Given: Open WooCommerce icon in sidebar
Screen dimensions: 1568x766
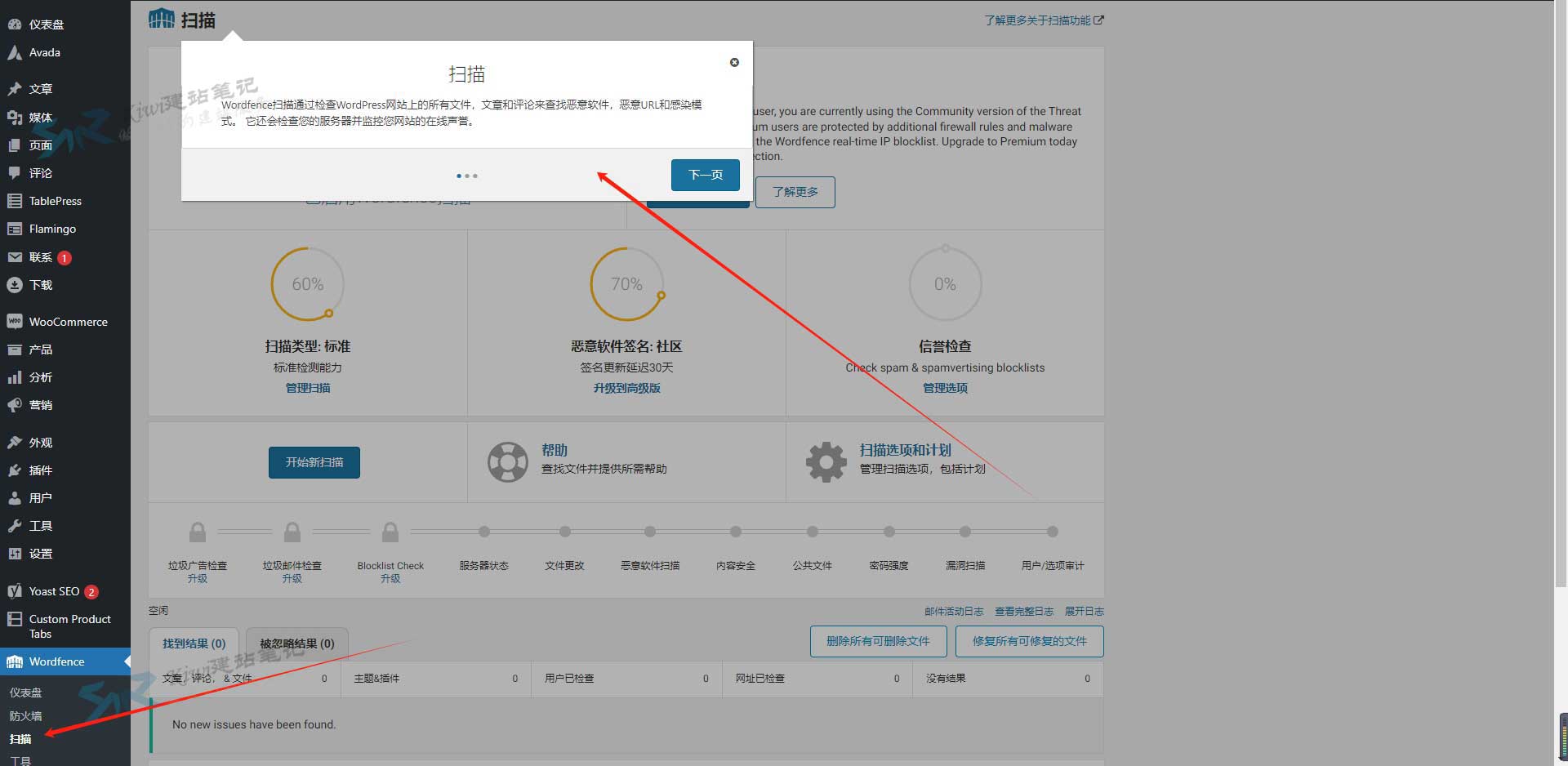Looking at the screenshot, I should pyautogui.click(x=15, y=322).
